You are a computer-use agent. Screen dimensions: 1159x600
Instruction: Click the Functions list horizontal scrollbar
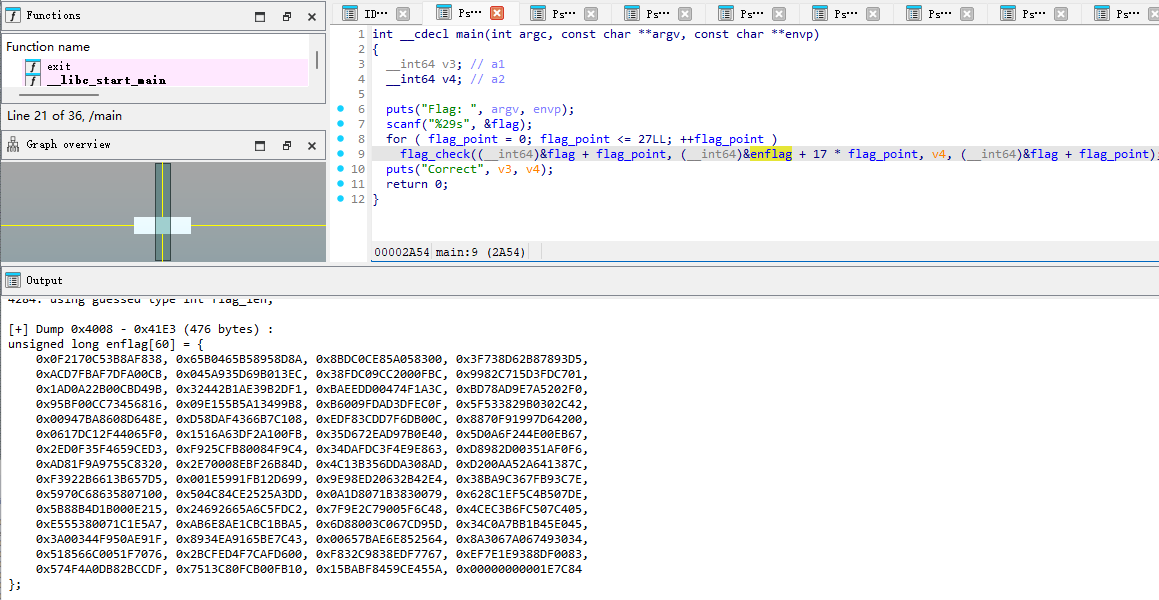[58, 95]
